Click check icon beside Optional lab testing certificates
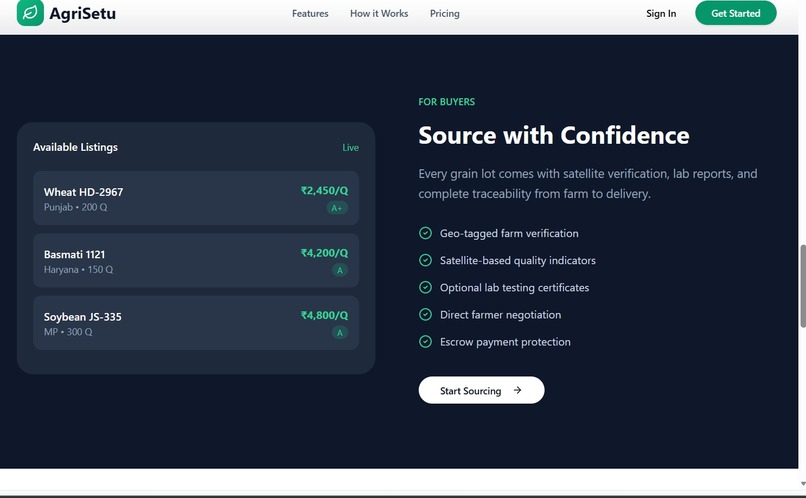Screen dimensions: 806x498 coord(425,287)
